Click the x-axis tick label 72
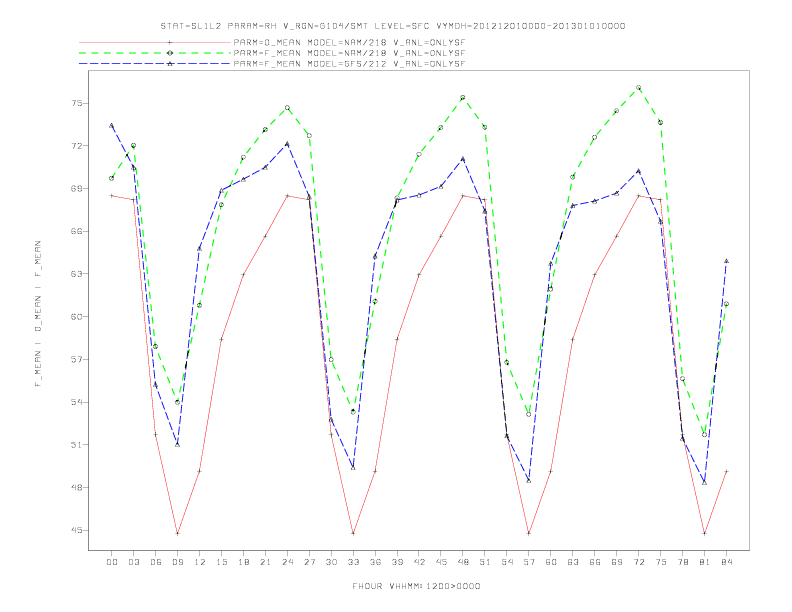The height and width of the screenshot is (612, 792). coord(639,562)
